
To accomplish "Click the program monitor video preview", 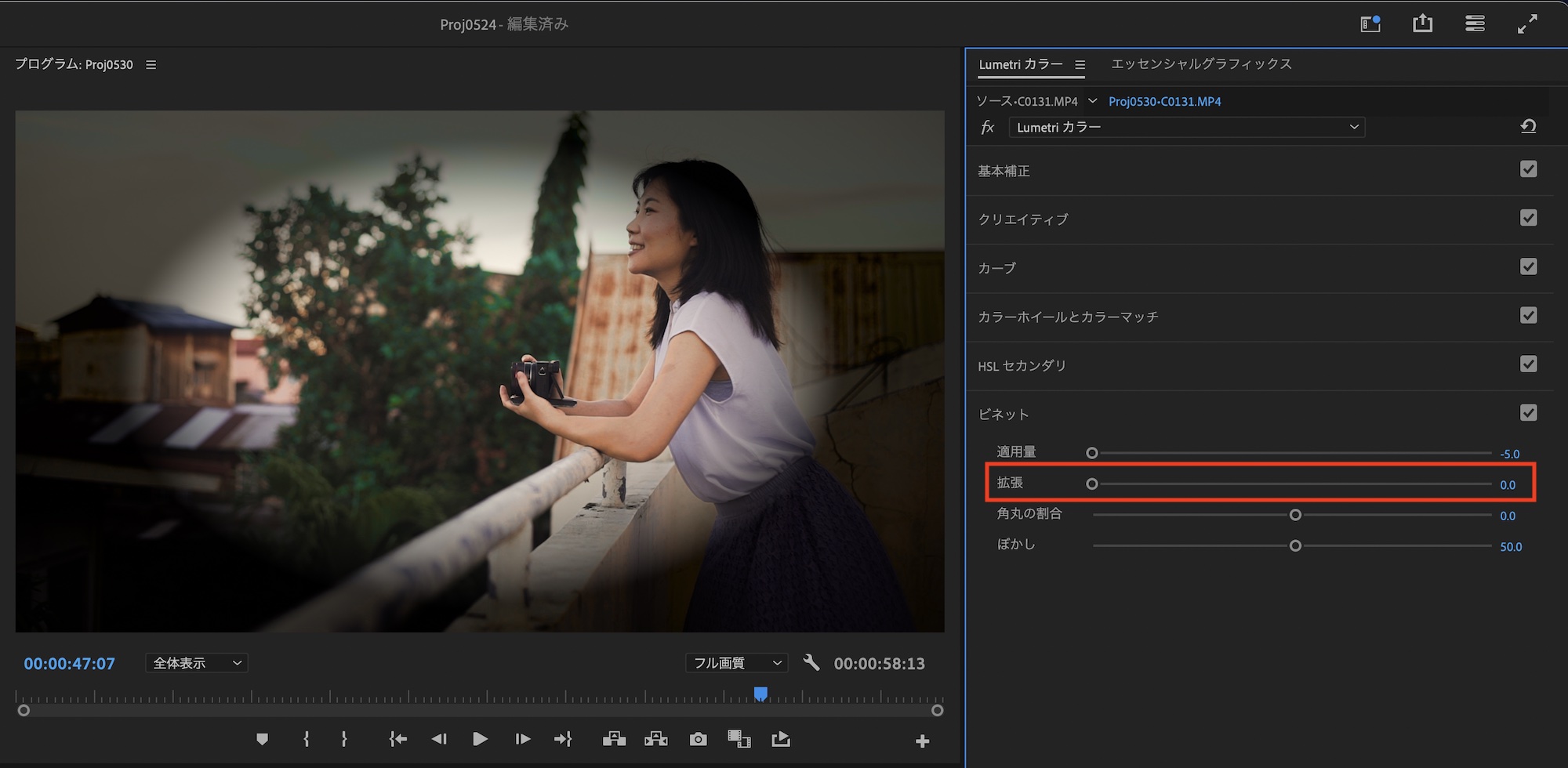I will click(480, 371).
